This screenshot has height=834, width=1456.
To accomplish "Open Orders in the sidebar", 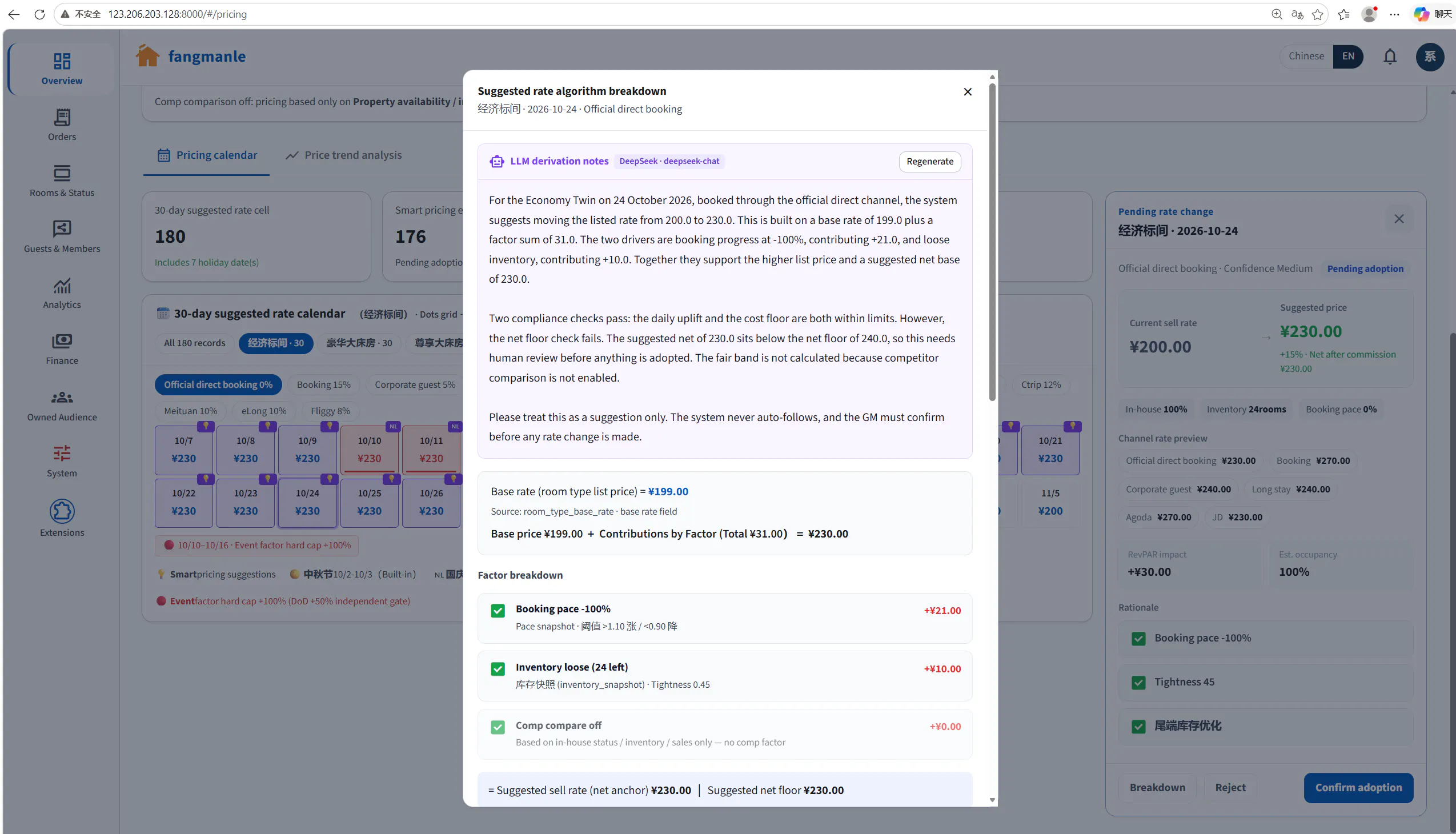I will coord(61,125).
